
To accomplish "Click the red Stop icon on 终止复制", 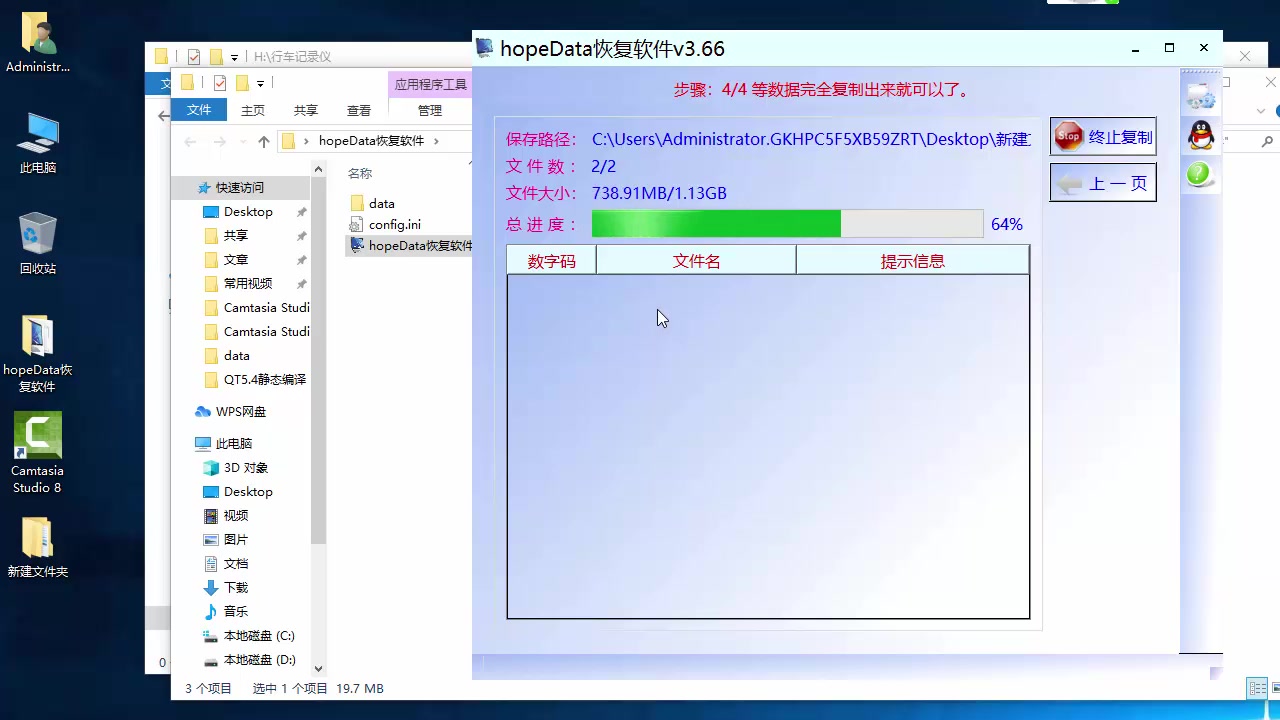I will click(x=1068, y=136).
